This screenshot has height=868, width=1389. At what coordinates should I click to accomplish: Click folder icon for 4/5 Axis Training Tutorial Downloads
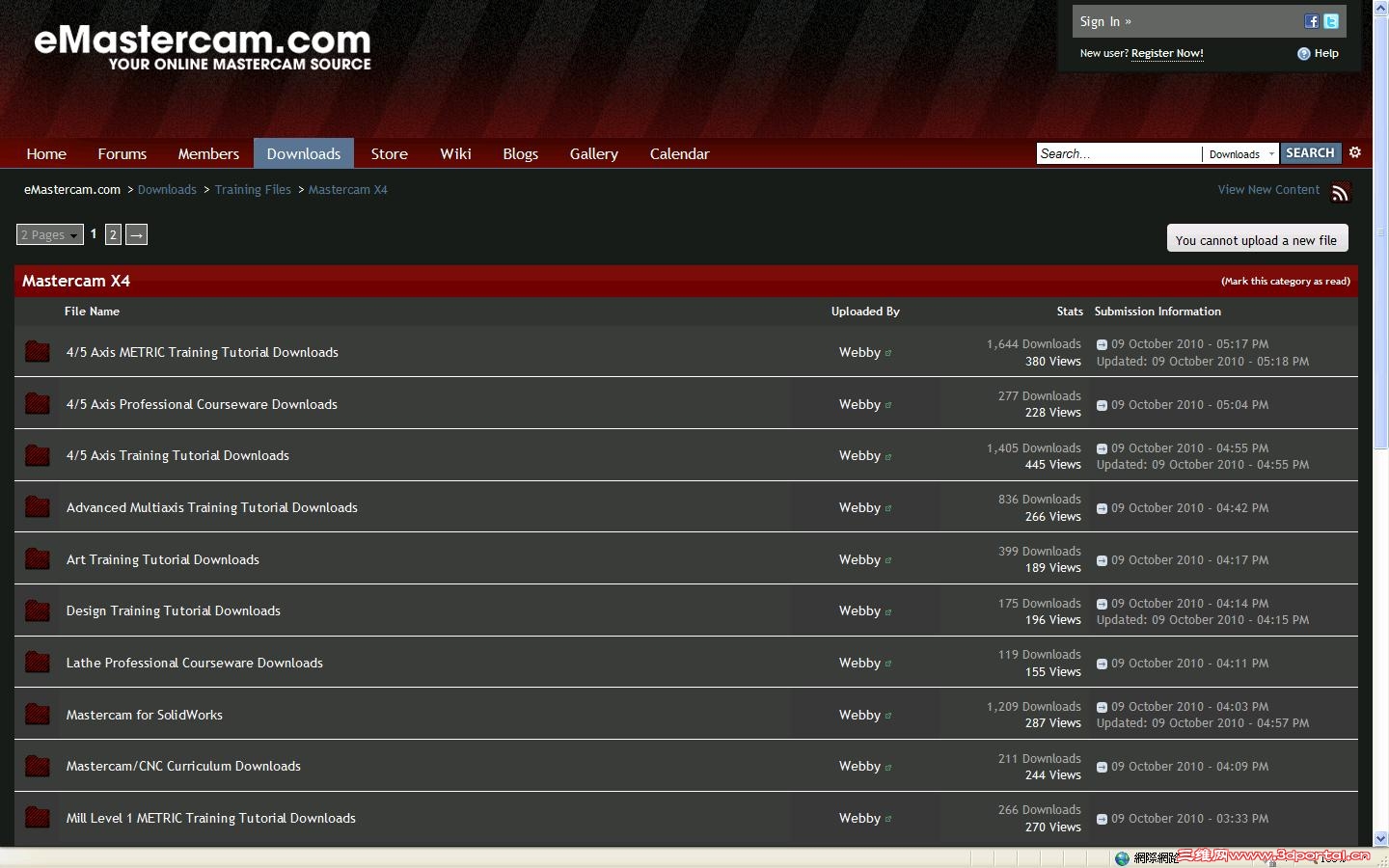38,455
